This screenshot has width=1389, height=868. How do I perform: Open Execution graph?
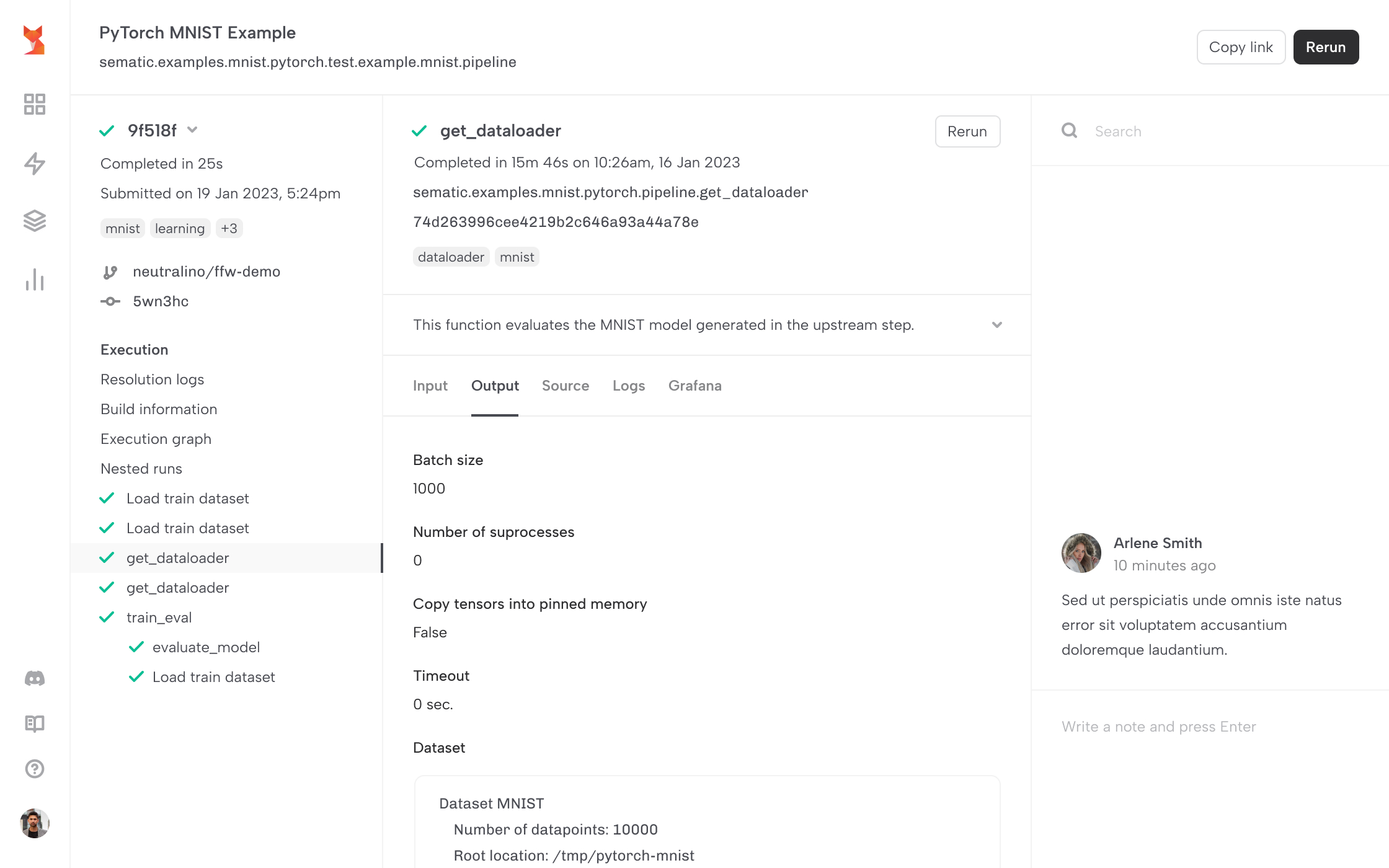(x=156, y=439)
